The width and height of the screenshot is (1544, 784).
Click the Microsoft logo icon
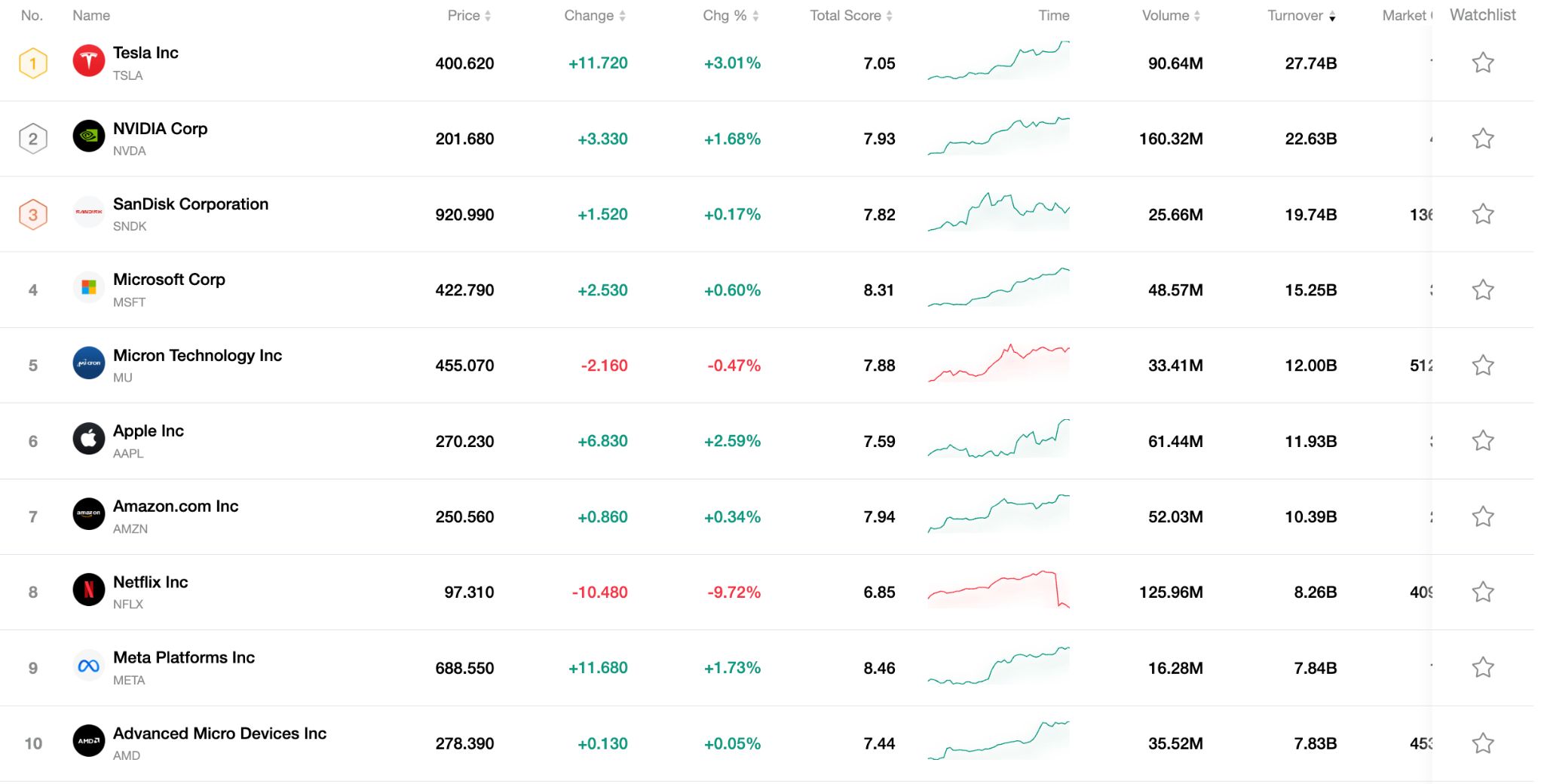click(88, 289)
